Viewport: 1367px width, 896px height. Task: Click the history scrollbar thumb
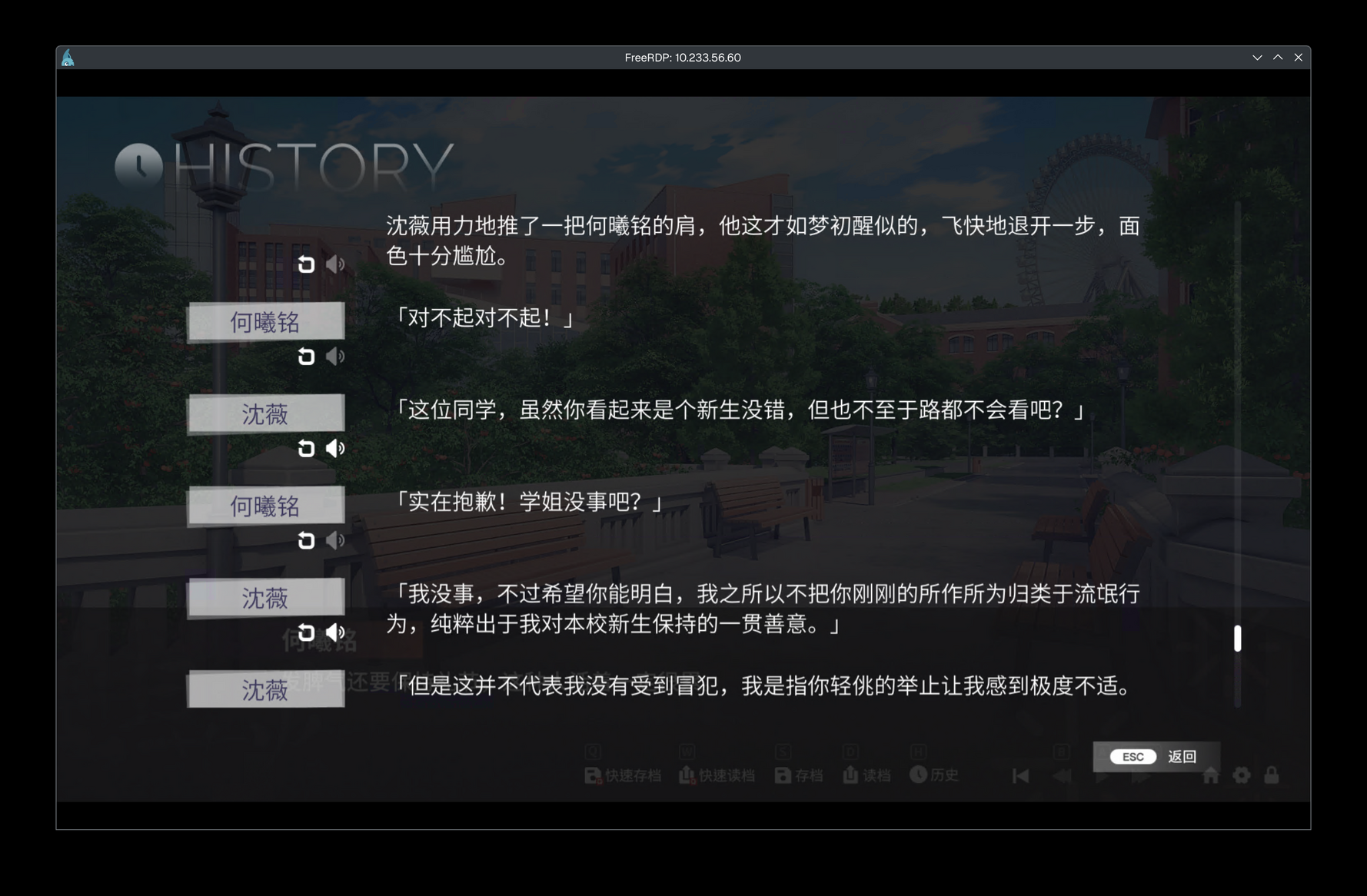pyautogui.click(x=1237, y=639)
